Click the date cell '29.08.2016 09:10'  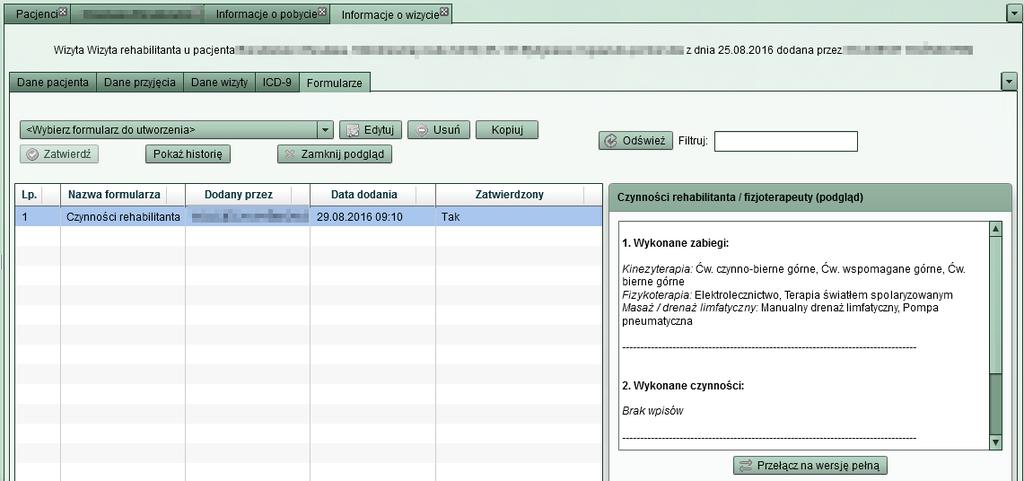click(372, 217)
